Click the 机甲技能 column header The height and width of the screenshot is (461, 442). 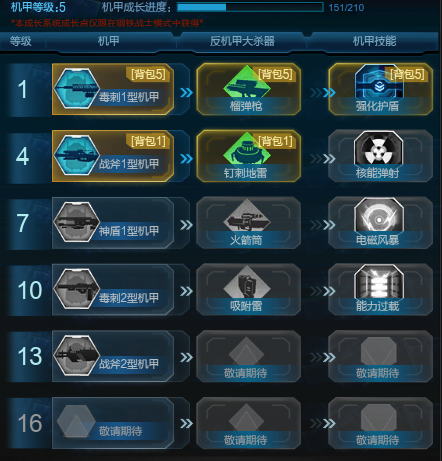374,41
